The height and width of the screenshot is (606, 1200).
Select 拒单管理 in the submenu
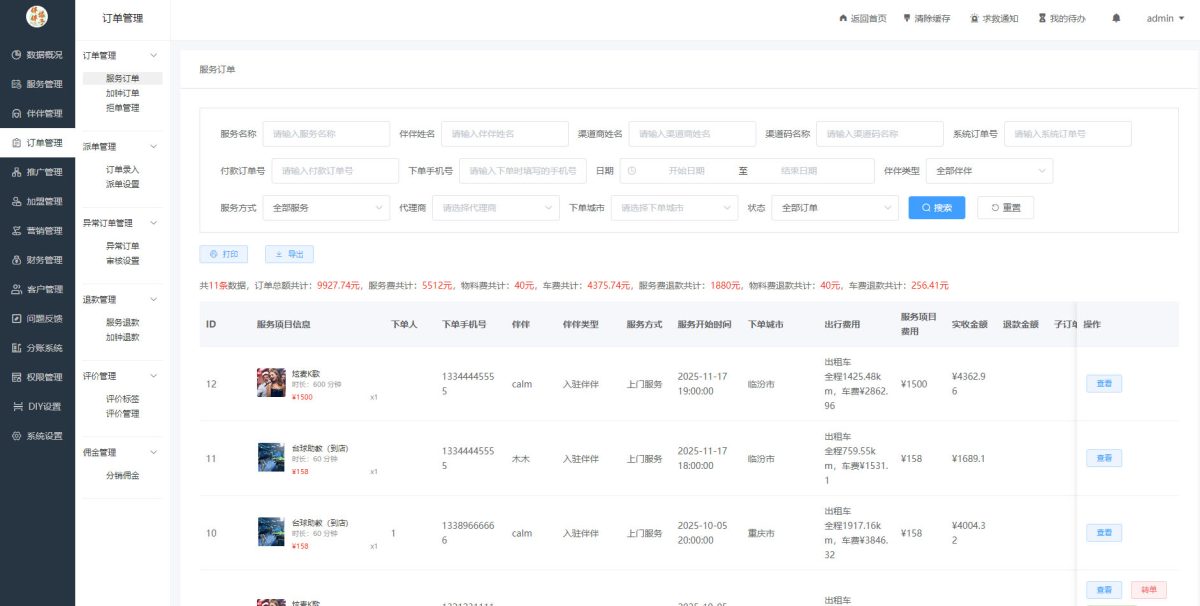pyautogui.click(x=123, y=108)
